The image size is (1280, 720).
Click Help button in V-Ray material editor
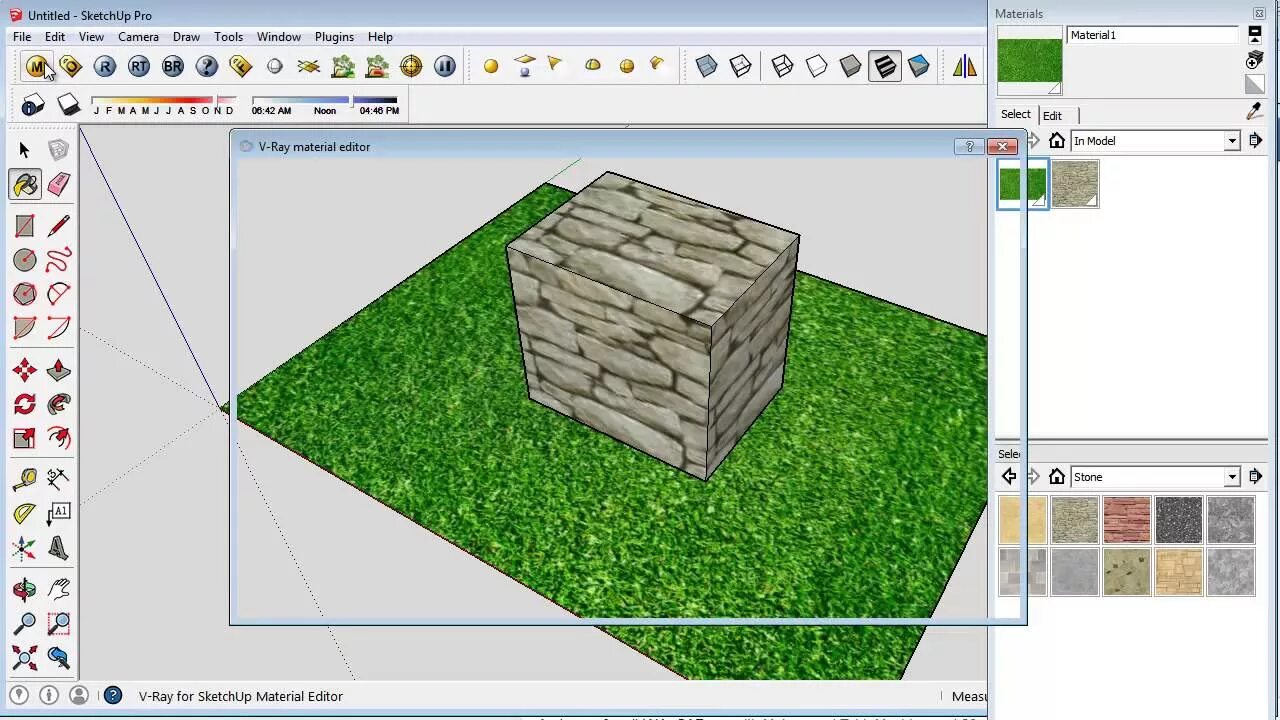click(969, 147)
